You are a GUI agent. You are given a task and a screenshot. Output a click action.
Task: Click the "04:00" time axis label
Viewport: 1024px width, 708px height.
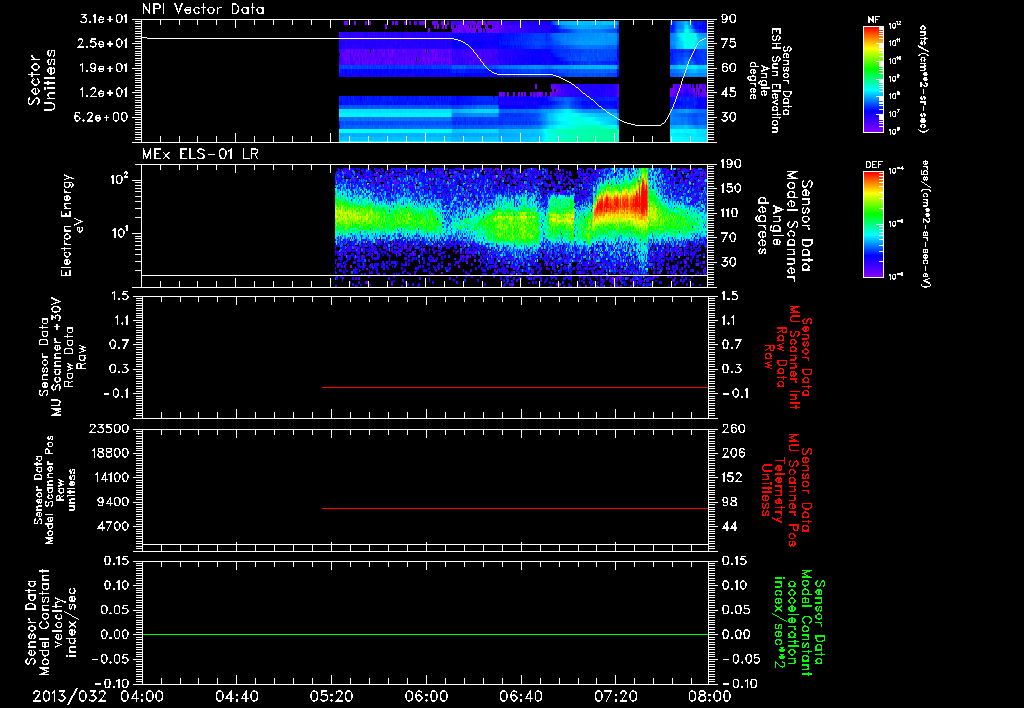142,696
